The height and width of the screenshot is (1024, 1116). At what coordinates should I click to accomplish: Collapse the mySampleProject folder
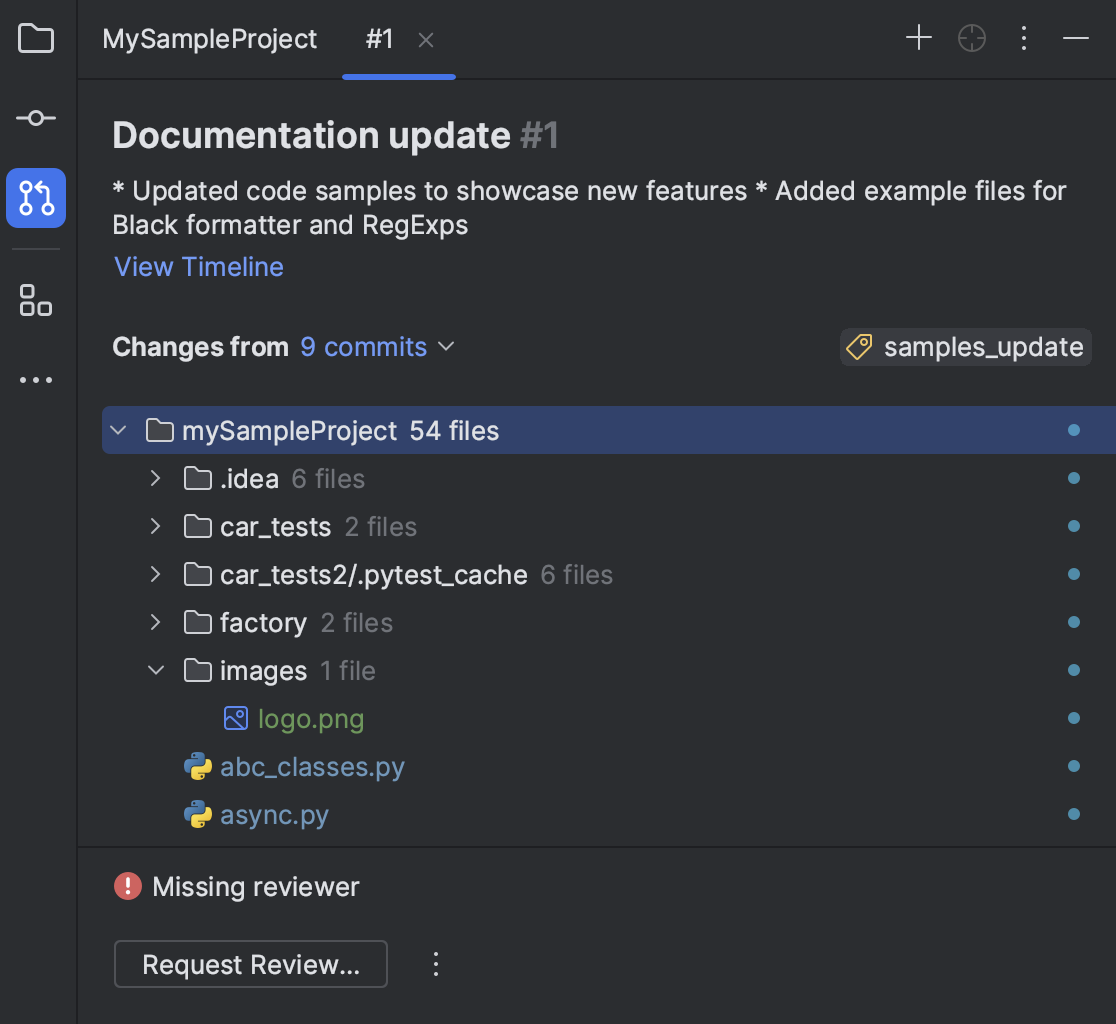(x=118, y=430)
